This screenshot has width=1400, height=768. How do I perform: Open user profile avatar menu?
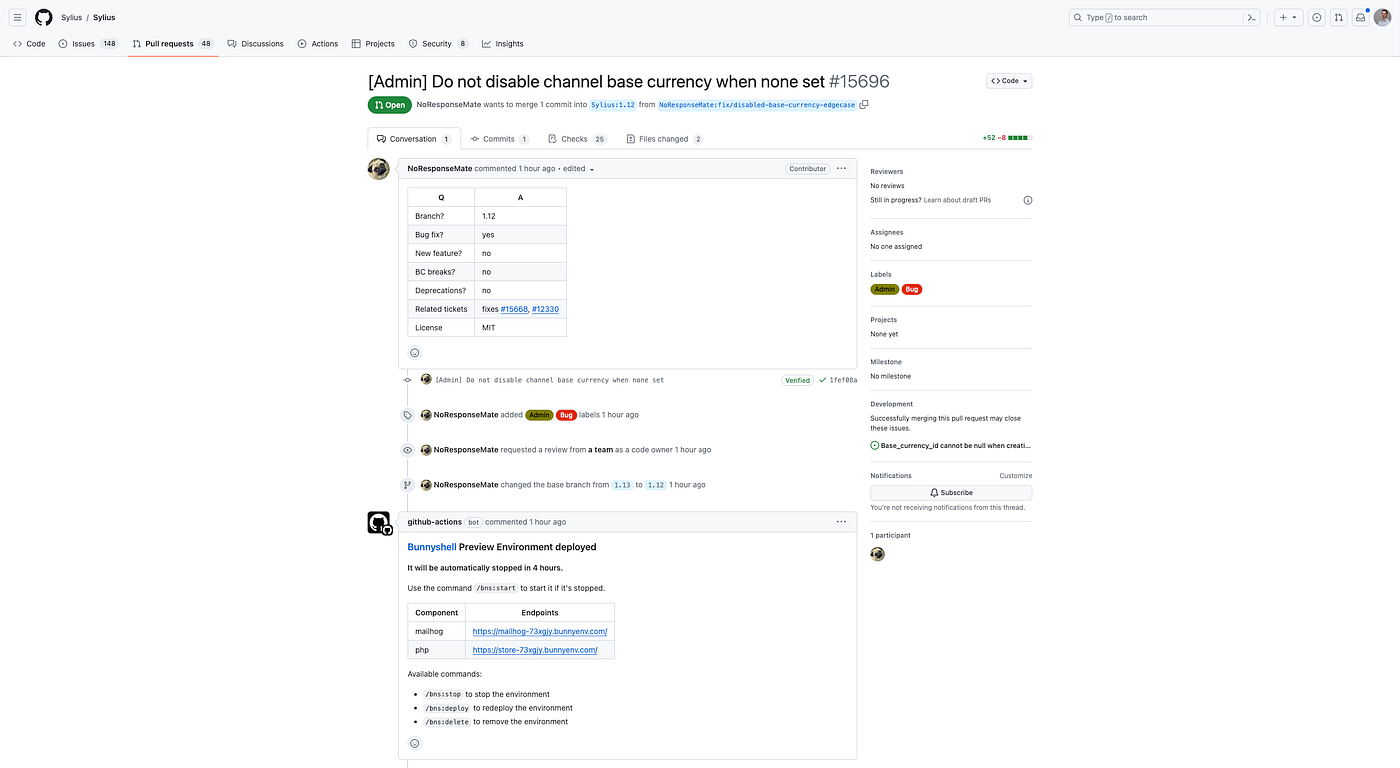pos(1383,17)
